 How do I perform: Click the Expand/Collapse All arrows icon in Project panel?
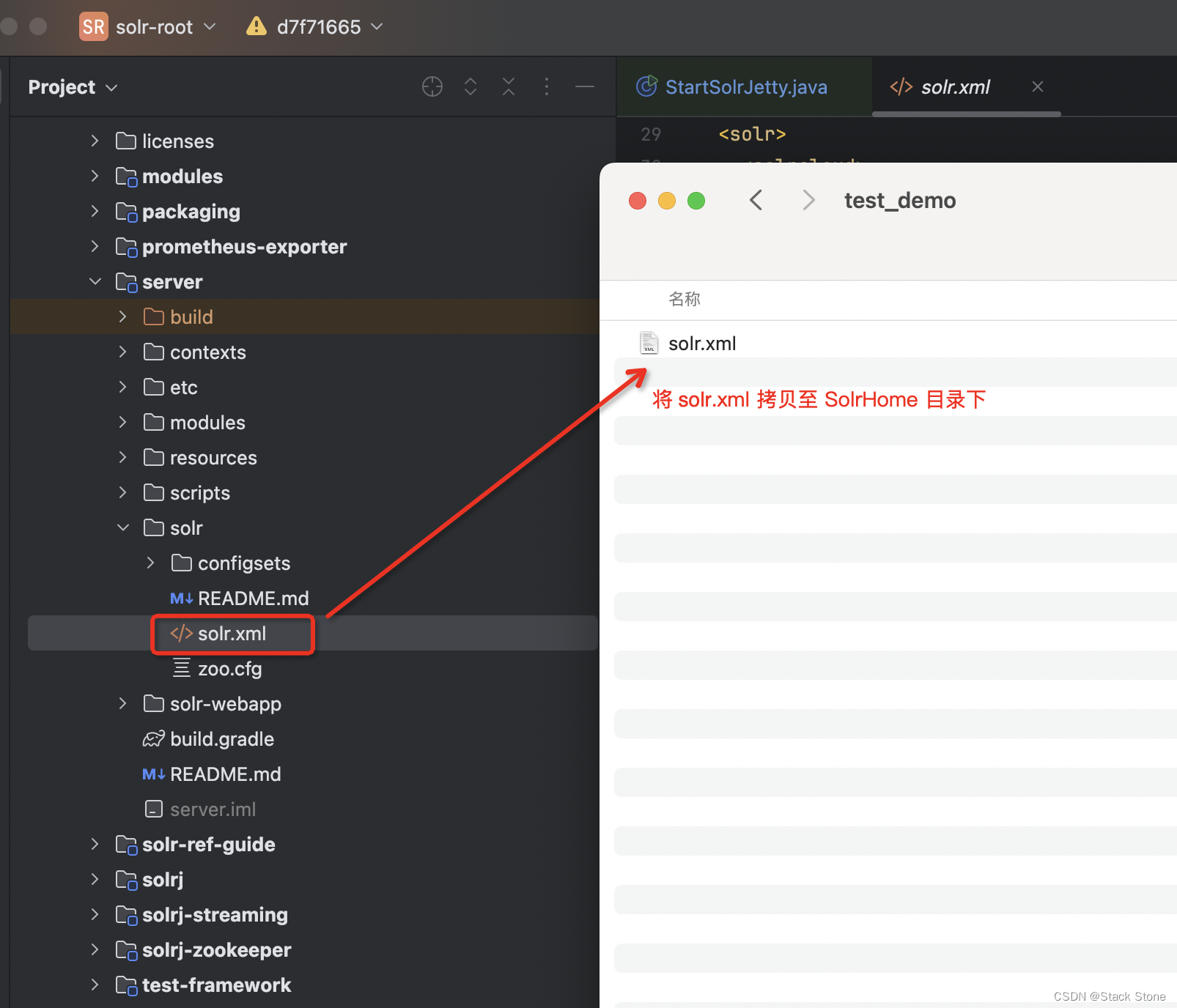pyautogui.click(x=471, y=86)
